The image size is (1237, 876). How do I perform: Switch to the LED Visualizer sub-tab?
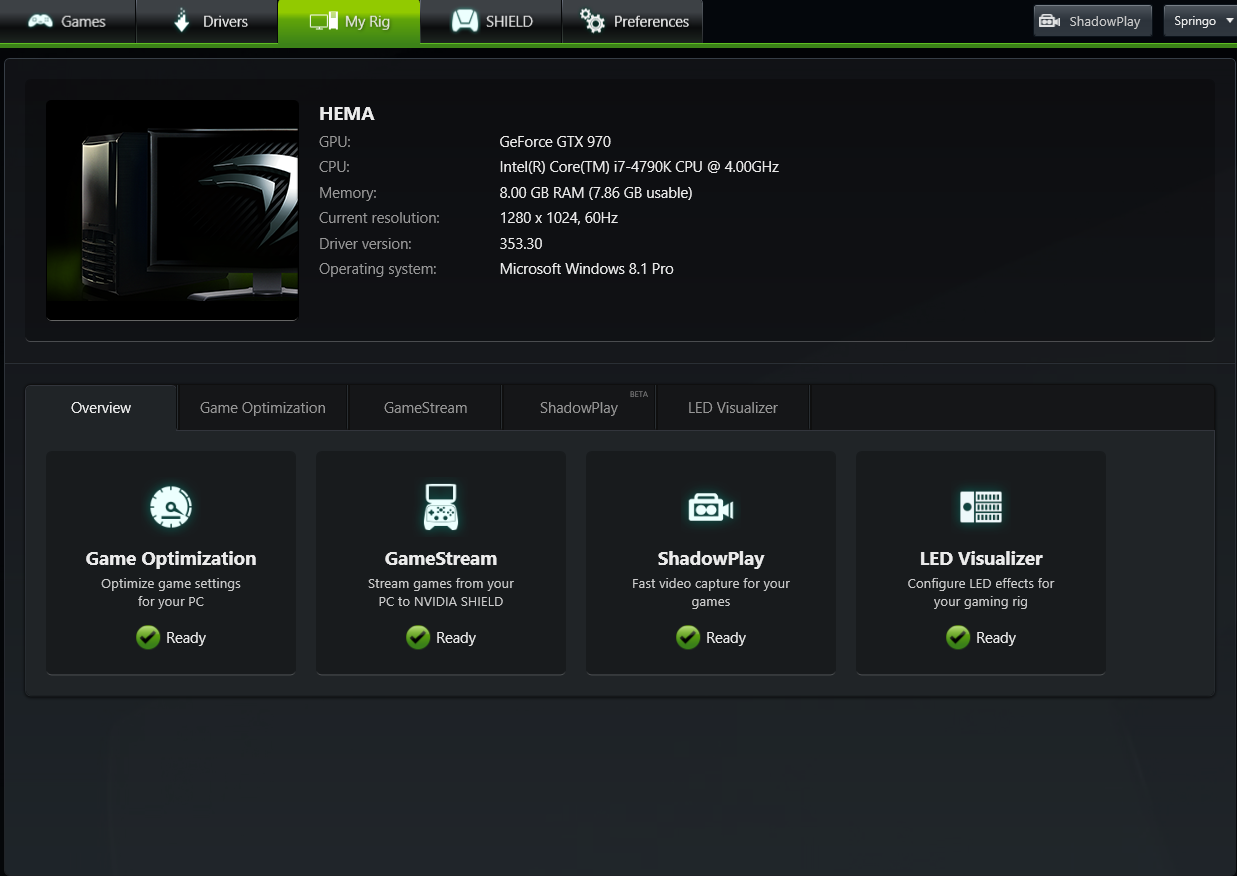tap(733, 408)
